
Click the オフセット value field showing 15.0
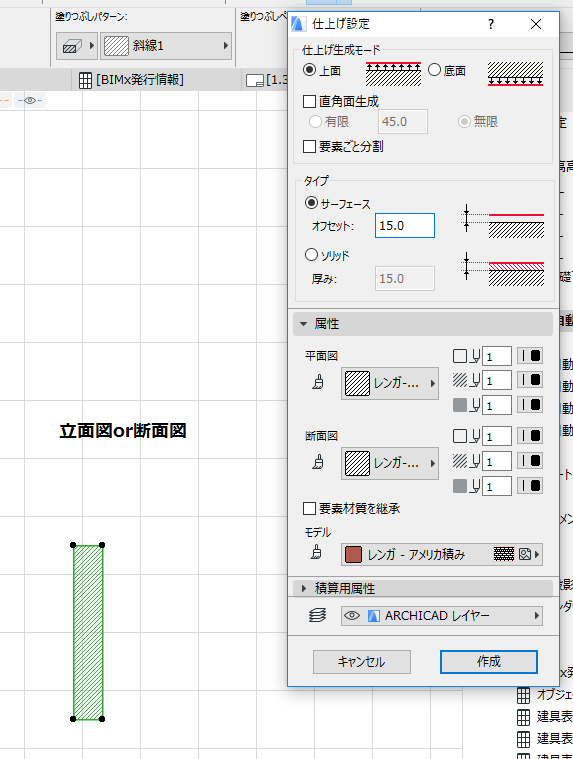[405, 226]
